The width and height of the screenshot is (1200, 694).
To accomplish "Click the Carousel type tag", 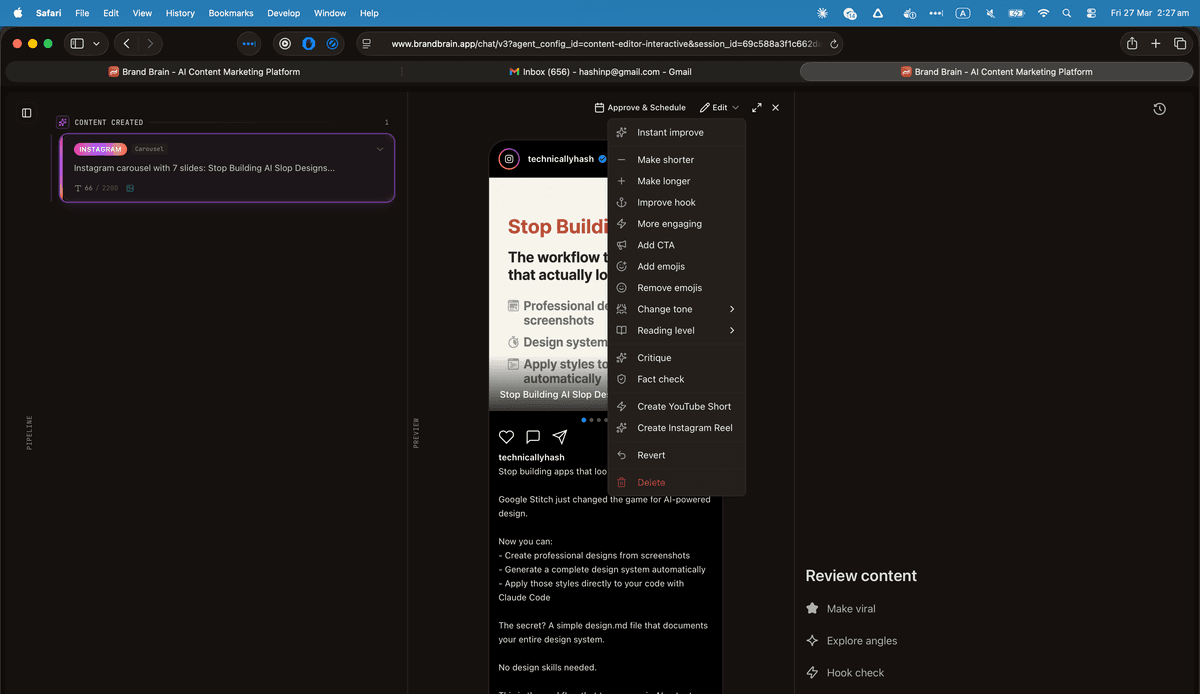I will click(x=149, y=149).
